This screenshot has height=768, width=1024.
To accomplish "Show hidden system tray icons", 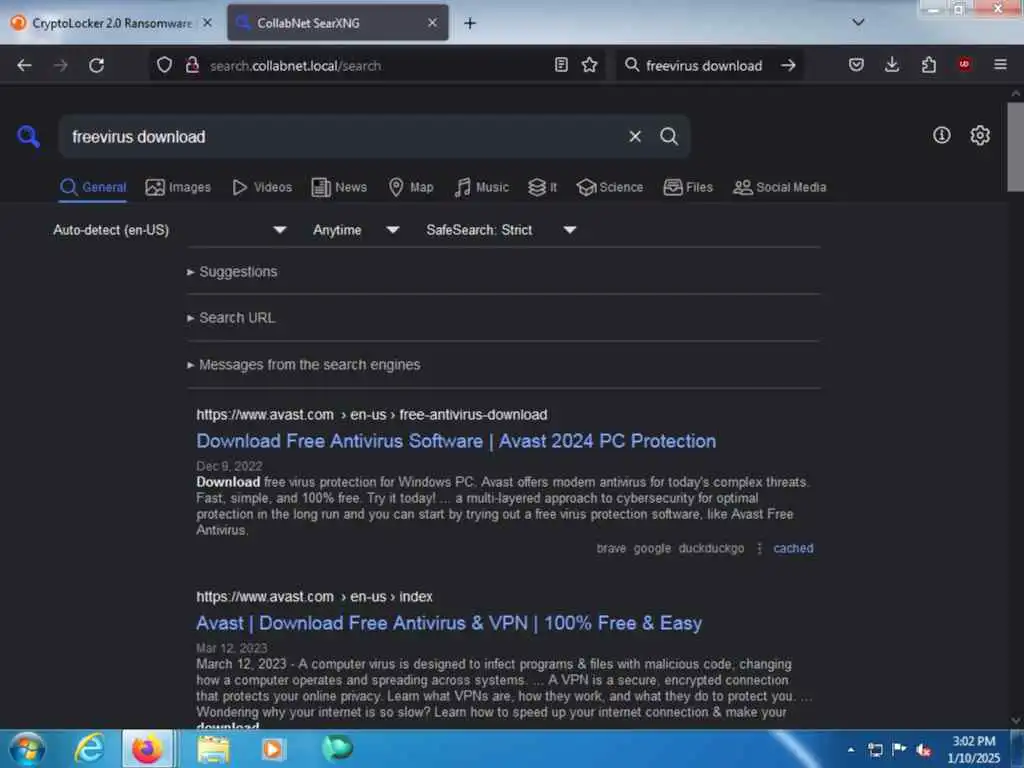I will pyautogui.click(x=850, y=750).
